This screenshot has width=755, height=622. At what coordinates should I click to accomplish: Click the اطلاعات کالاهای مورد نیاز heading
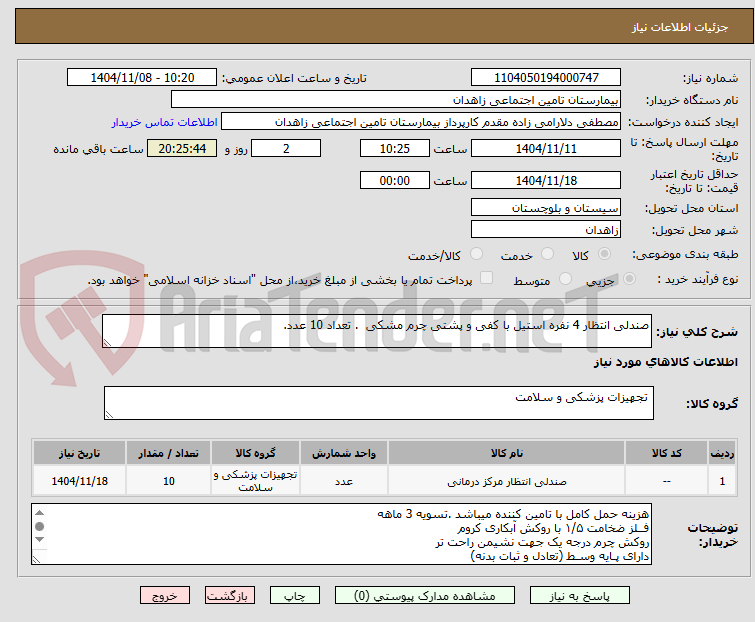point(665,362)
